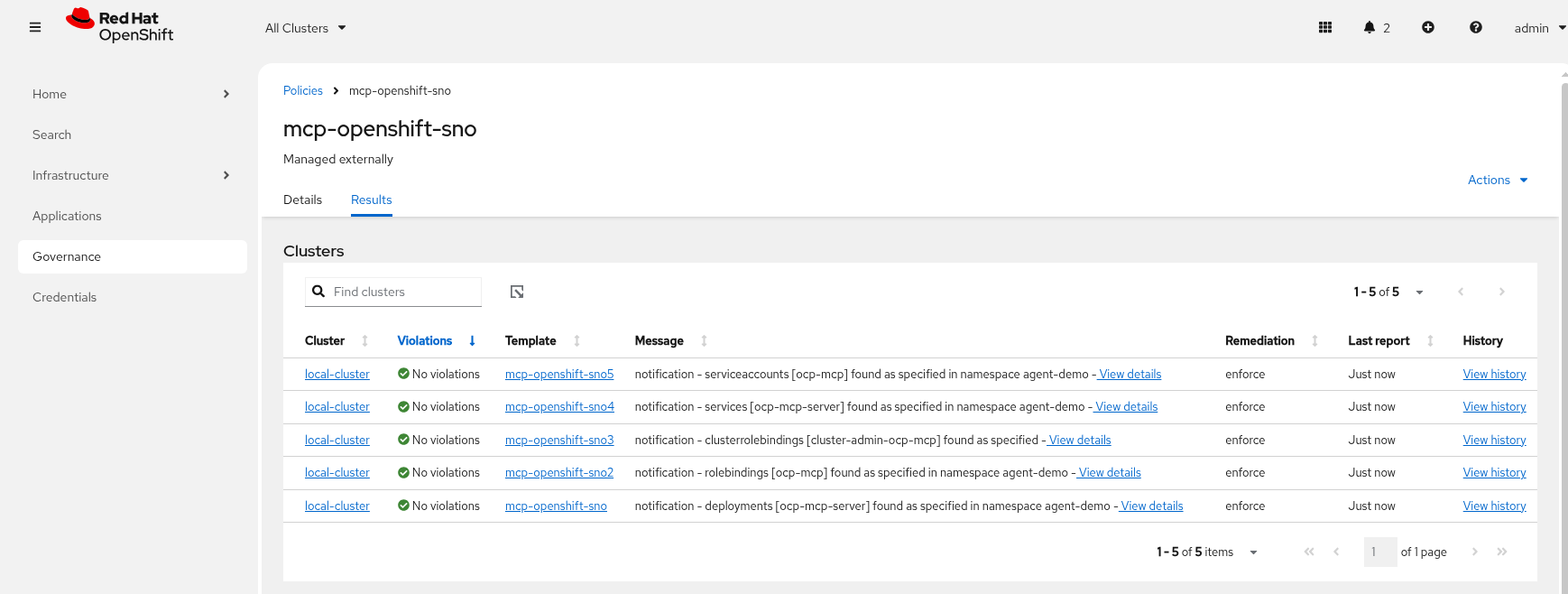Sort by Template column arrows

tap(576, 340)
